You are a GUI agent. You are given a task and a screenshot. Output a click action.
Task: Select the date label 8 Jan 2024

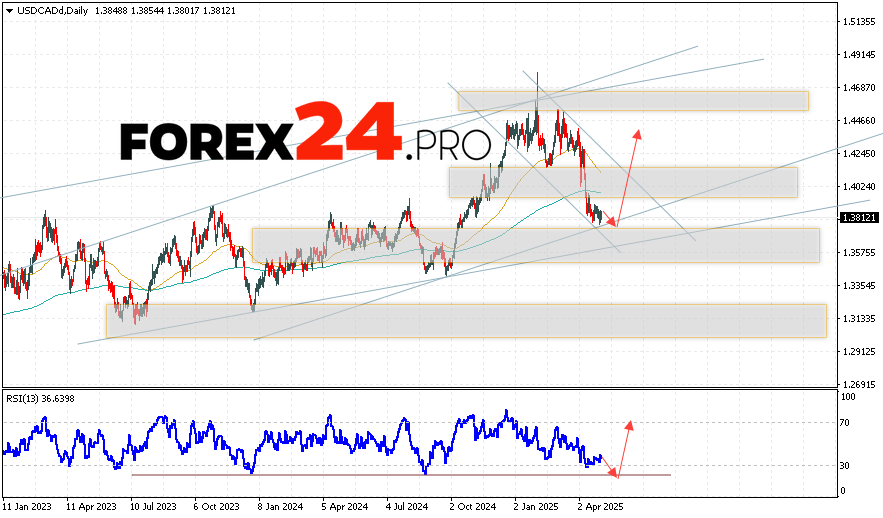[x=280, y=507]
